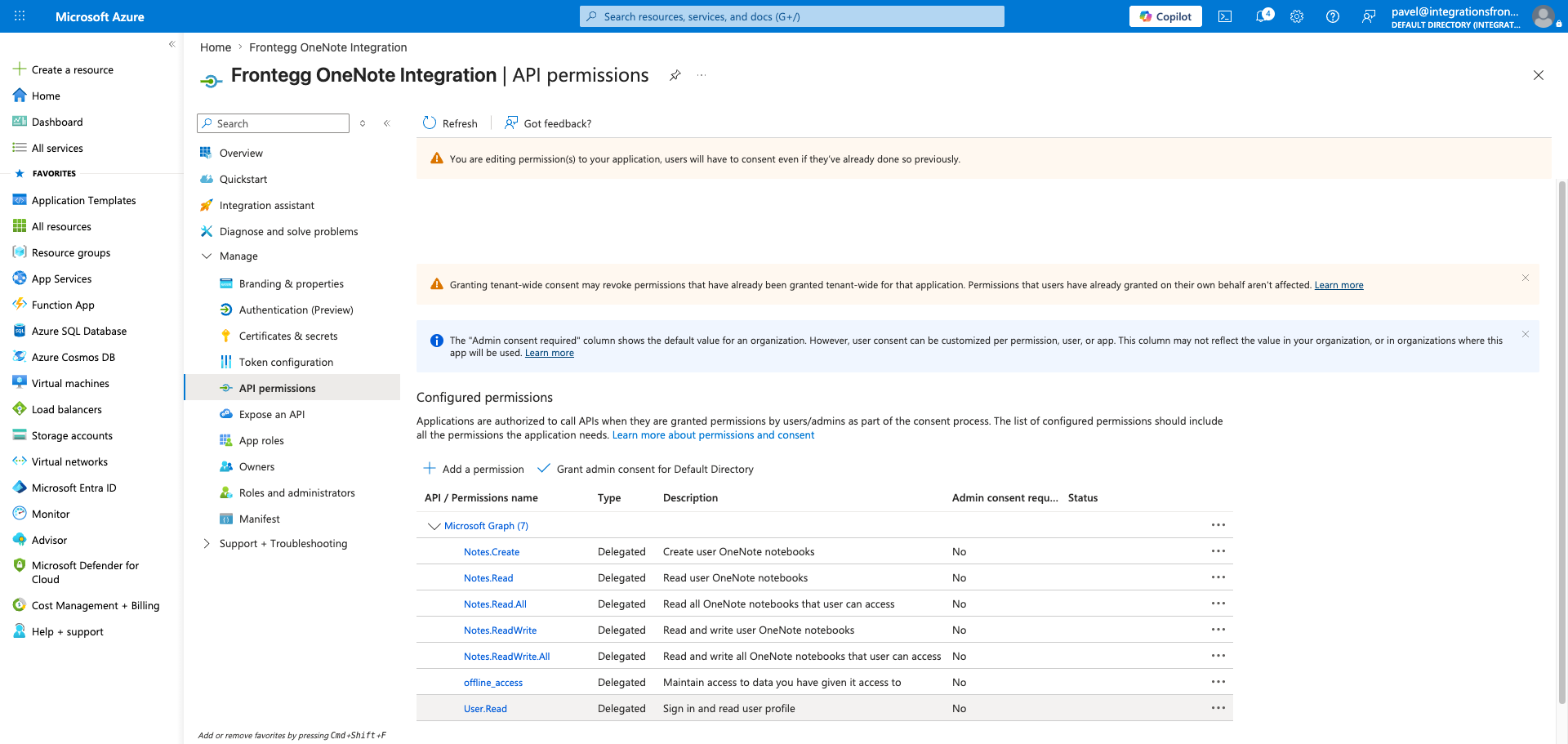Open the account avatar menu

pos(1543,16)
